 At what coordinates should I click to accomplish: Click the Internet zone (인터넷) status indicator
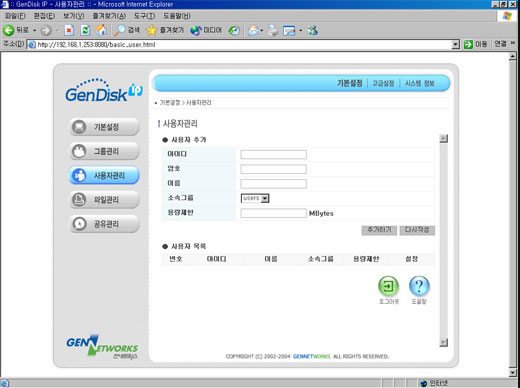click(x=434, y=383)
